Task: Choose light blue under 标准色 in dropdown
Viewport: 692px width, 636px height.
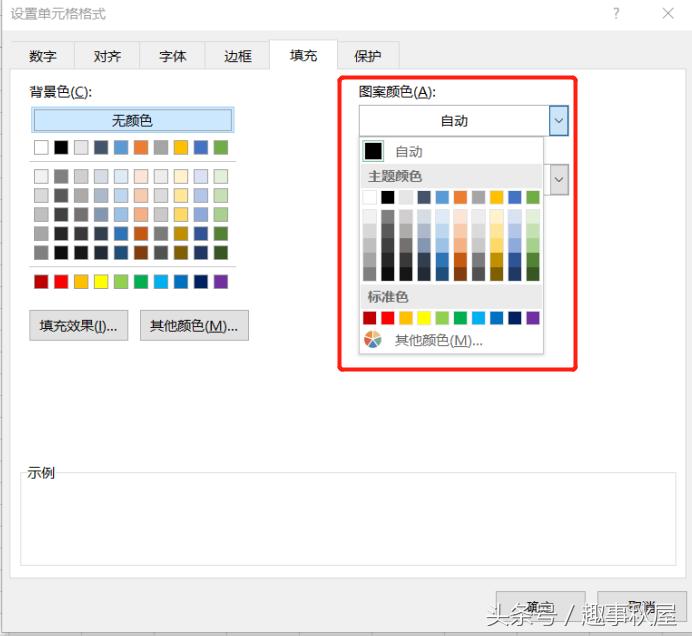Action: 478,318
